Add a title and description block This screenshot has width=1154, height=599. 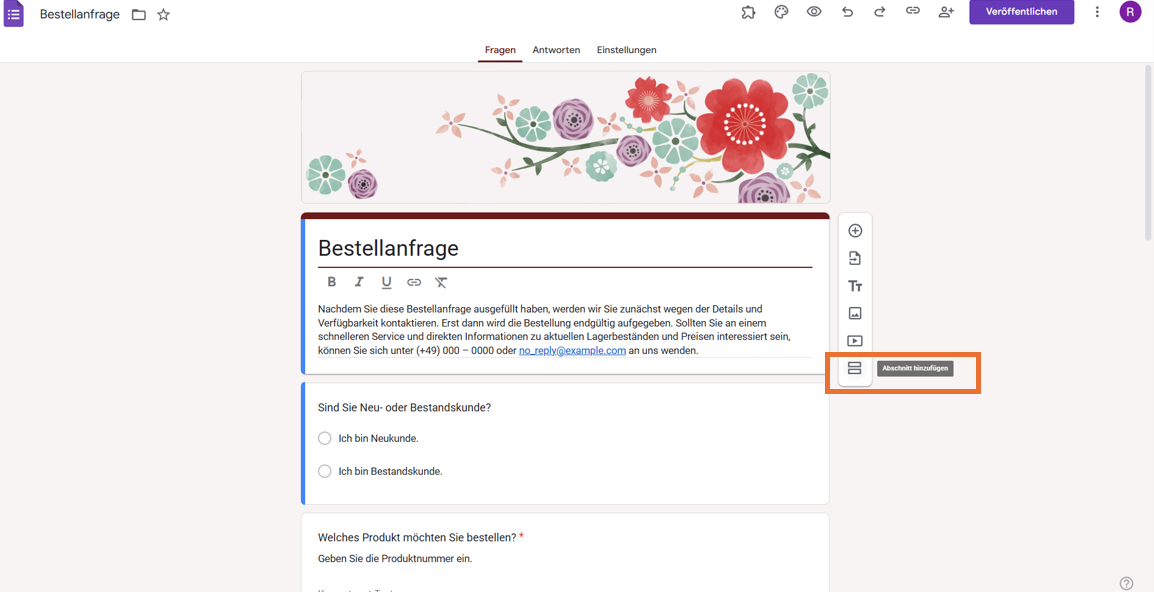point(855,285)
